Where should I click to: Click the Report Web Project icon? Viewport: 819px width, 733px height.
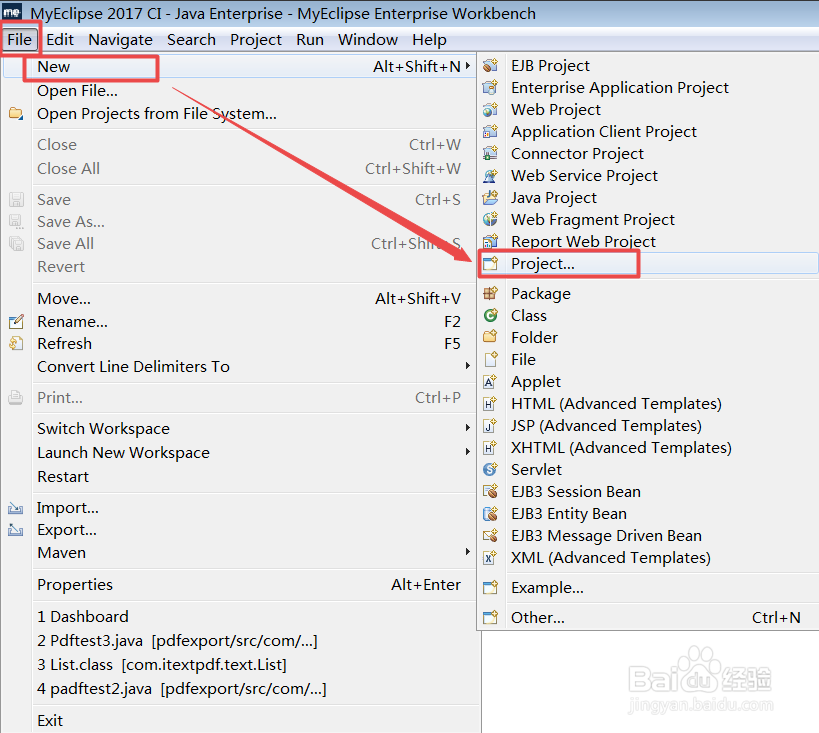pos(490,241)
